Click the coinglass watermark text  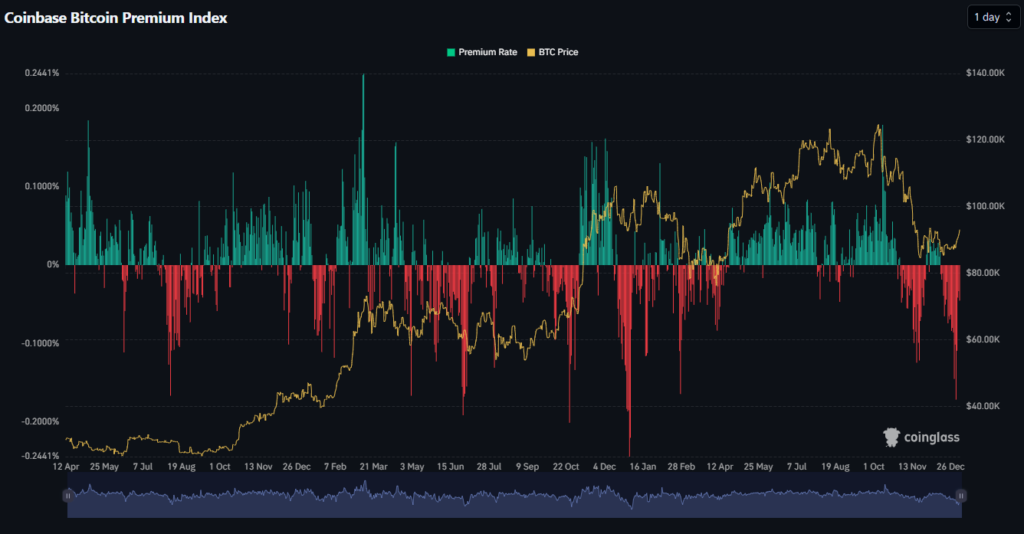[930, 437]
